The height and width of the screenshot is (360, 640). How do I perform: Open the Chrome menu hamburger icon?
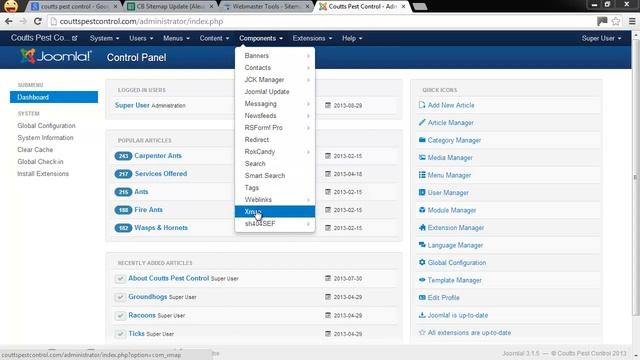coord(632,21)
